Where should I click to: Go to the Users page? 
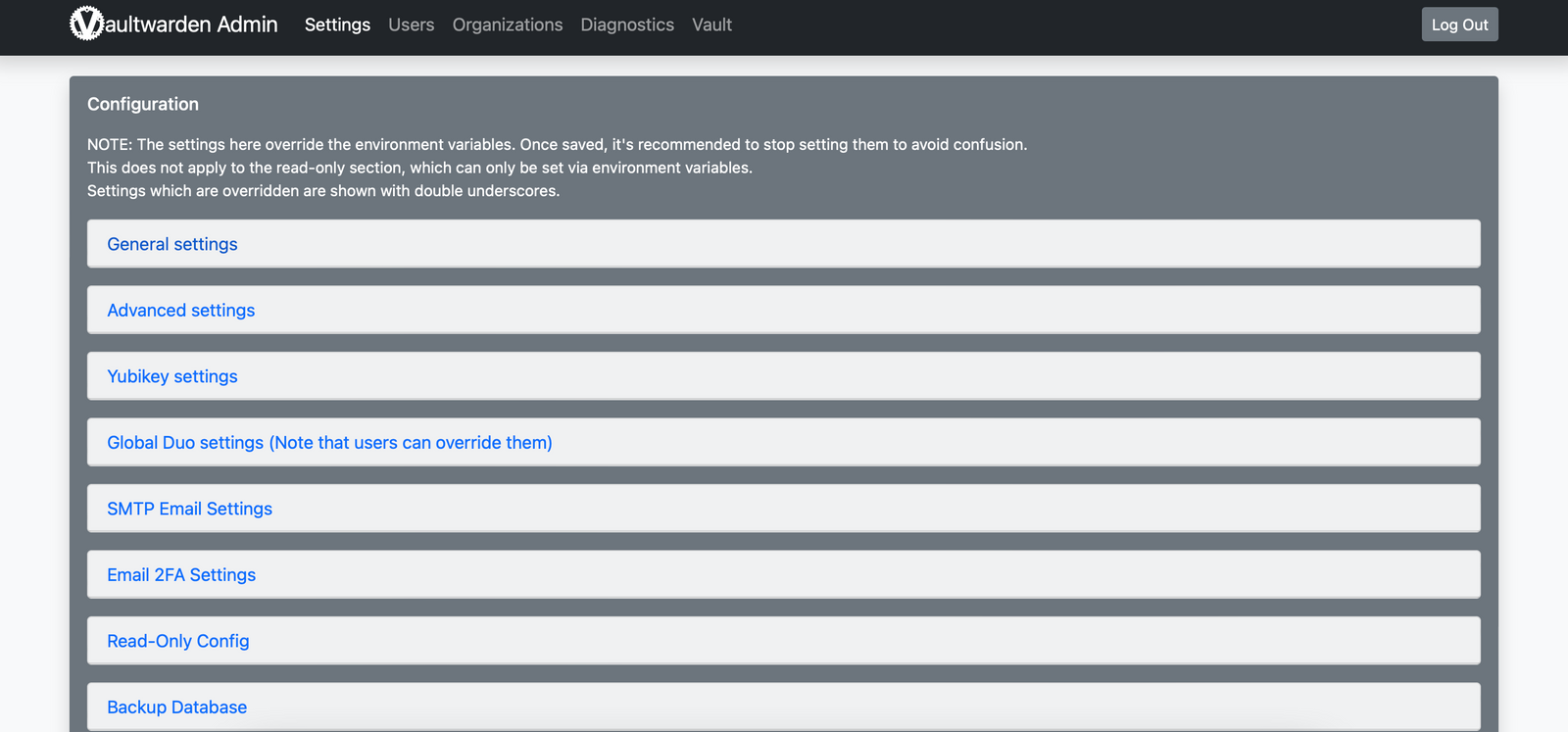coord(411,24)
